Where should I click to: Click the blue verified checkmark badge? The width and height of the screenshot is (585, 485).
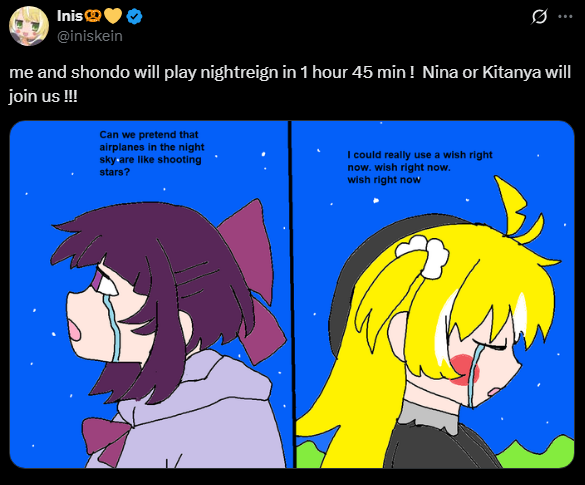point(134,16)
